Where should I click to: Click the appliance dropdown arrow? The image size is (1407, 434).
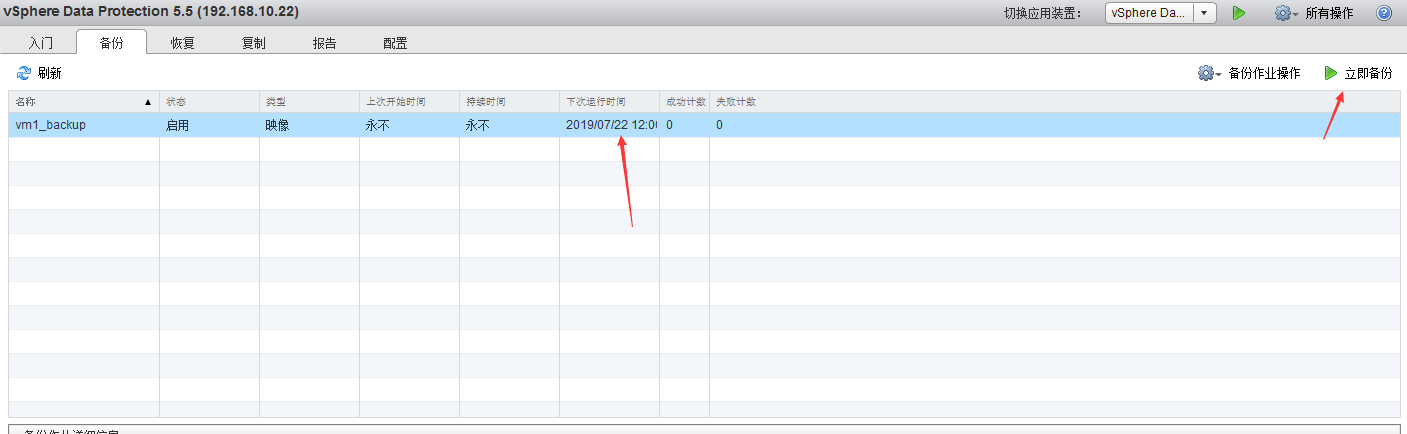click(1205, 13)
